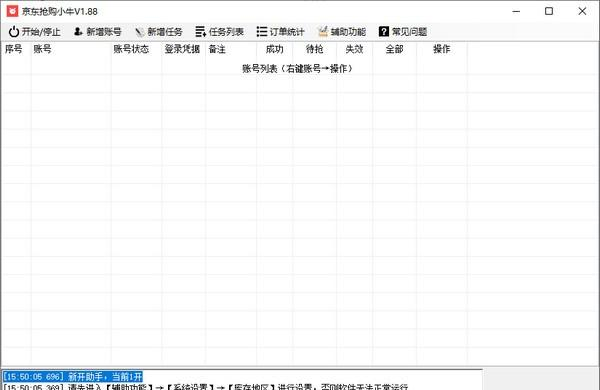Viewport: 600px width, 390px height.
Task: Minimize the 京东抢购小牛 window
Action: 516,11
